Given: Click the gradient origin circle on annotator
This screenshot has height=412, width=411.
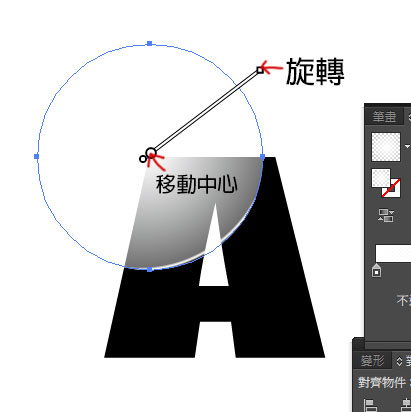Looking at the screenshot, I should (151, 152).
